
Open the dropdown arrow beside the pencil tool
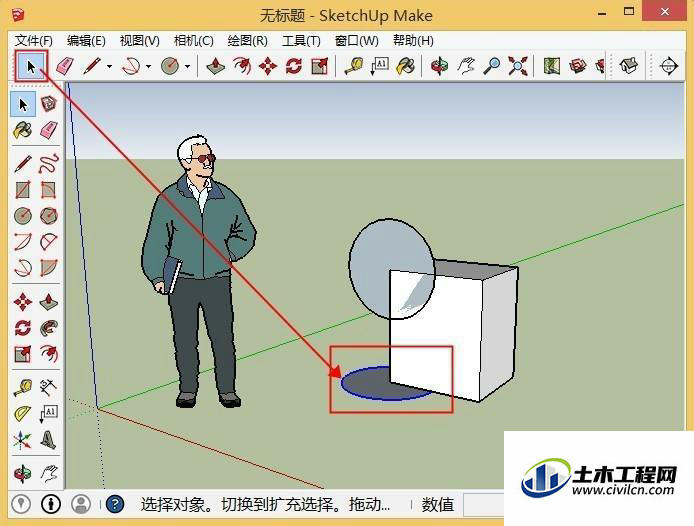(x=109, y=66)
